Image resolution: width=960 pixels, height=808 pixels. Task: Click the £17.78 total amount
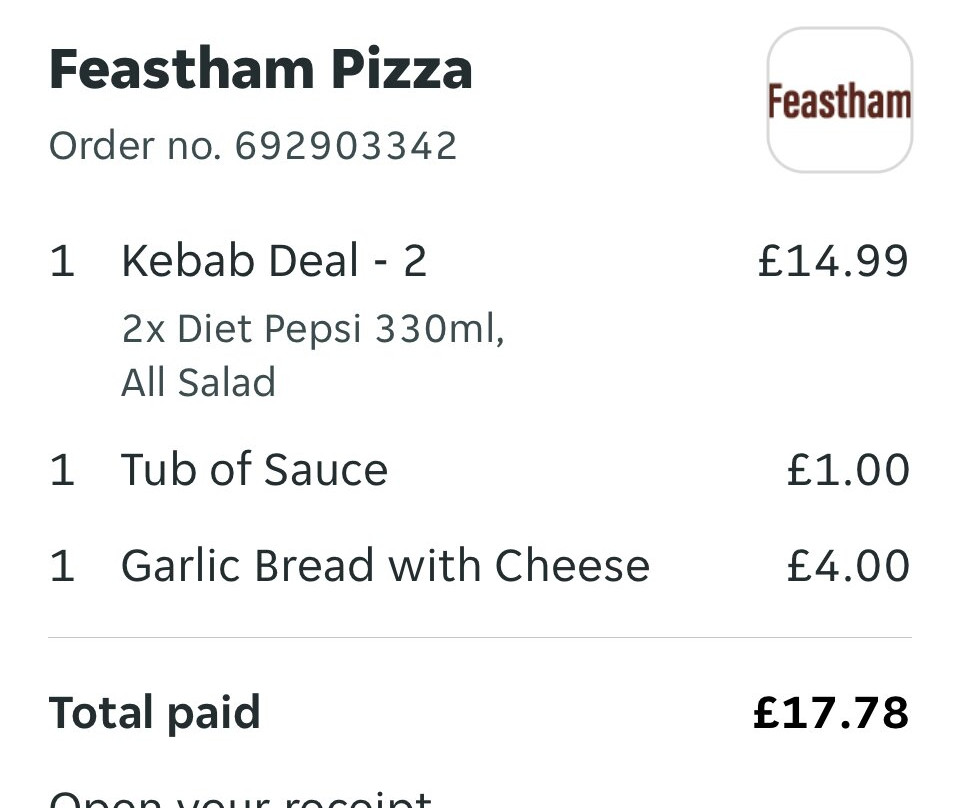point(831,713)
